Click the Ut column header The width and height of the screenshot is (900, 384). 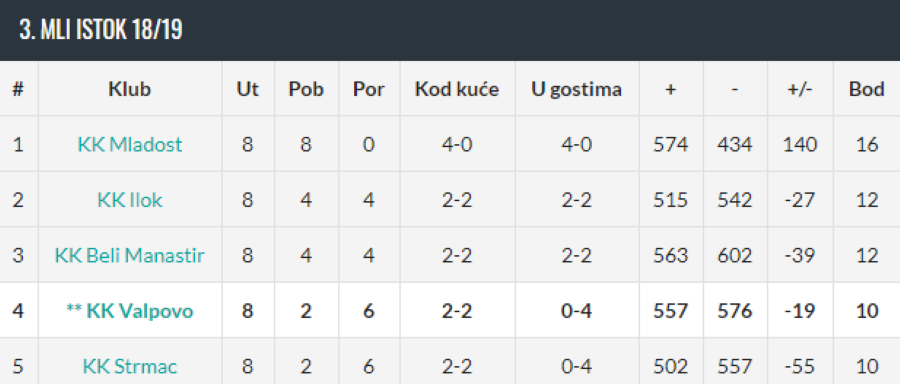point(247,90)
